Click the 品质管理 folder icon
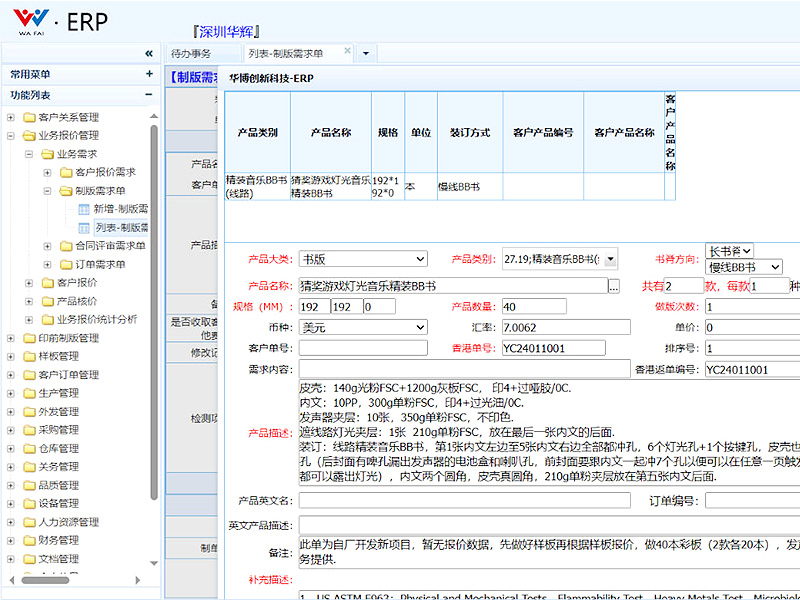The height and width of the screenshot is (600, 800). (29, 485)
